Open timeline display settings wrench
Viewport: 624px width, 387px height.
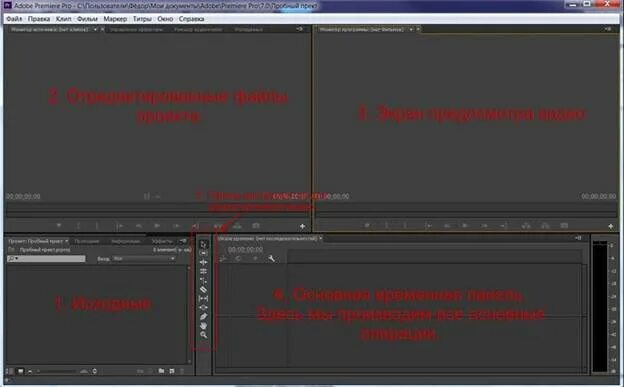click(271, 259)
